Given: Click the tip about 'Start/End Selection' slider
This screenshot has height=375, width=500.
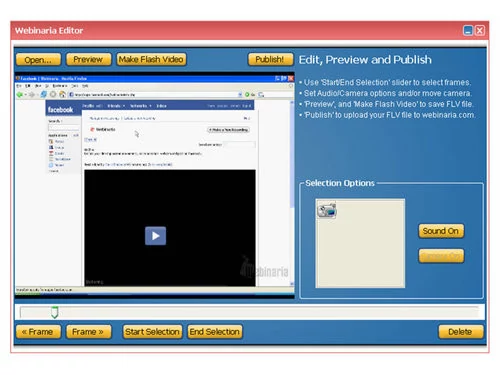Looking at the screenshot, I should tap(385, 82).
